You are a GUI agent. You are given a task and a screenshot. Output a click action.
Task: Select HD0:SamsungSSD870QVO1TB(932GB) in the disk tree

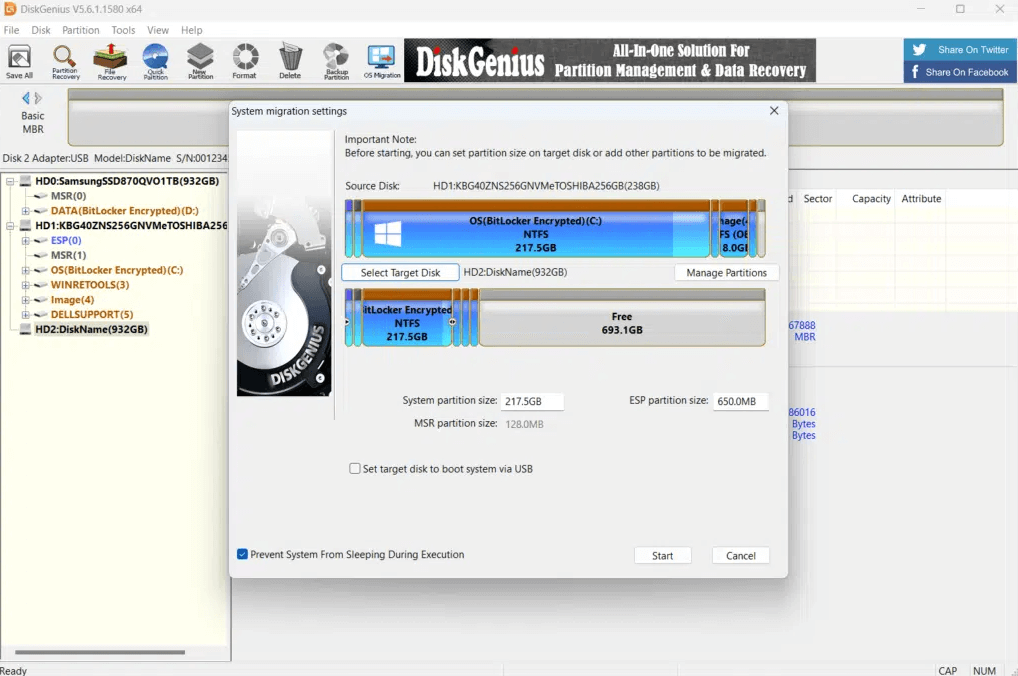(127, 181)
